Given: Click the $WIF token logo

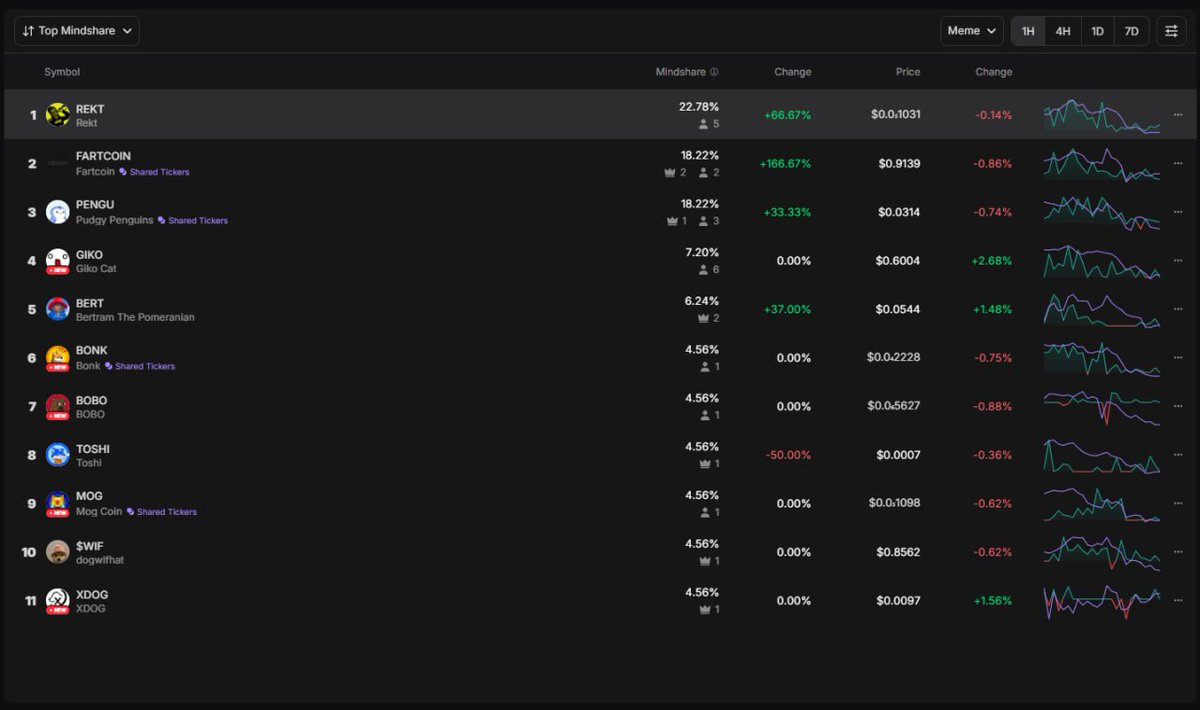Looking at the screenshot, I should 58,552.
